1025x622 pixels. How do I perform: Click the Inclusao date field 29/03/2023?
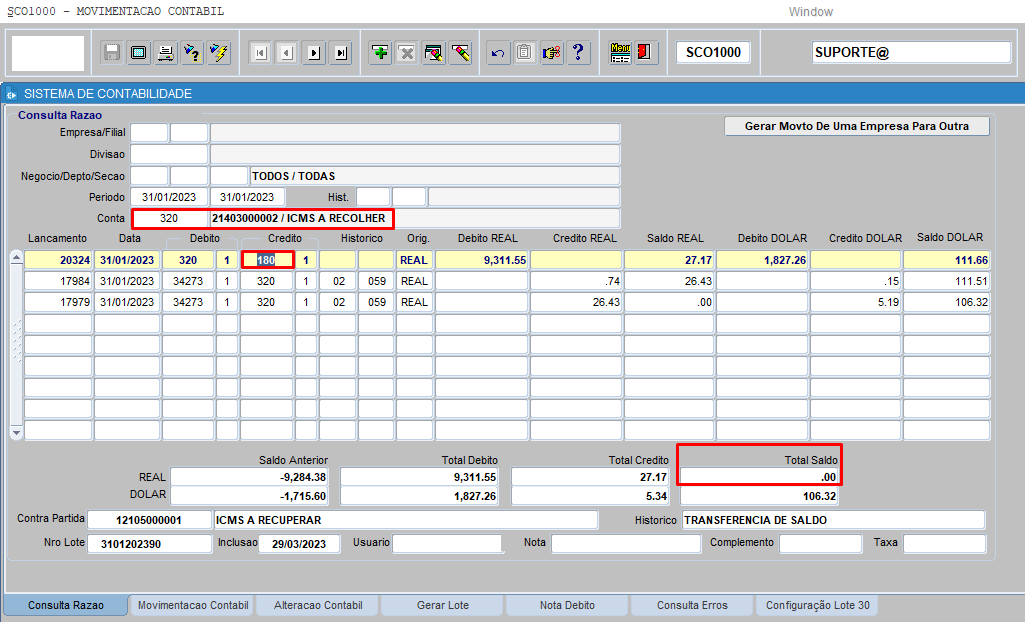[299, 544]
